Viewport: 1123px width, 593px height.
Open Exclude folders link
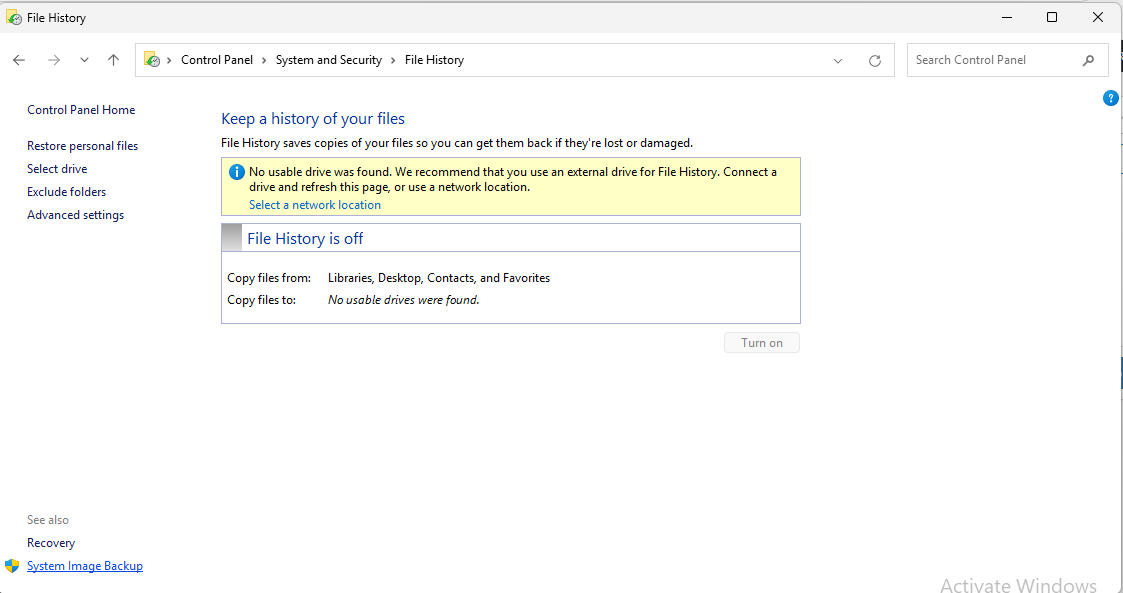[66, 192]
